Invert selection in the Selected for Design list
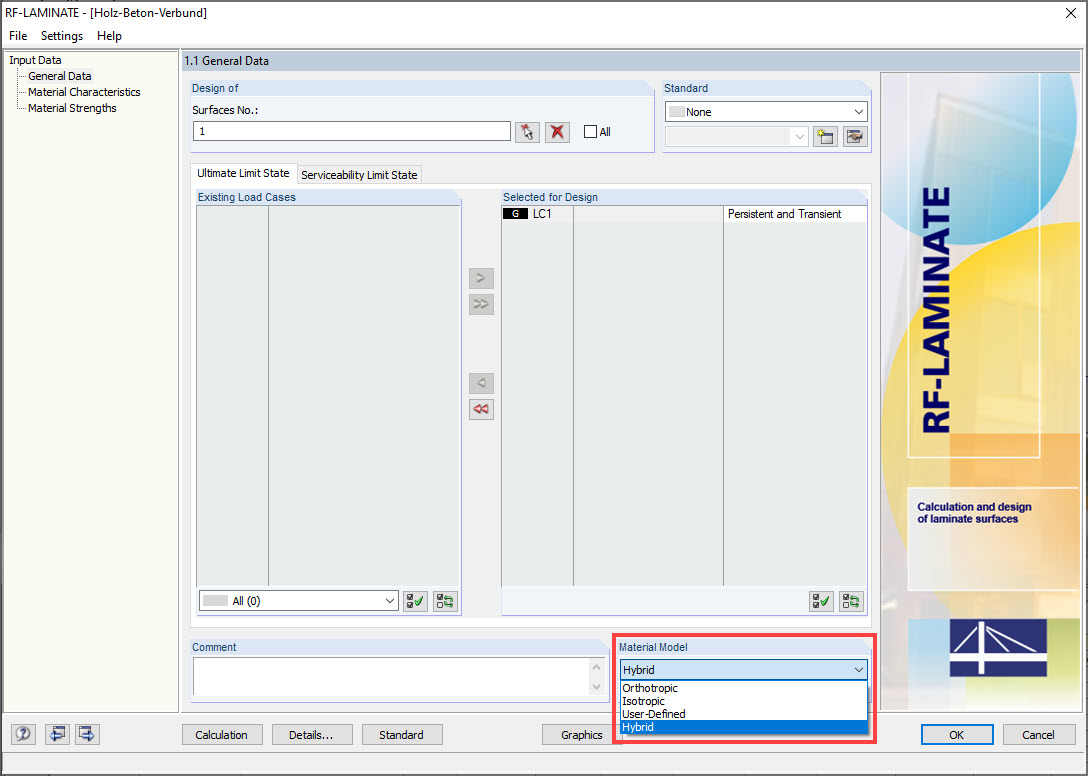The image size is (1088, 776). [x=851, y=601]
